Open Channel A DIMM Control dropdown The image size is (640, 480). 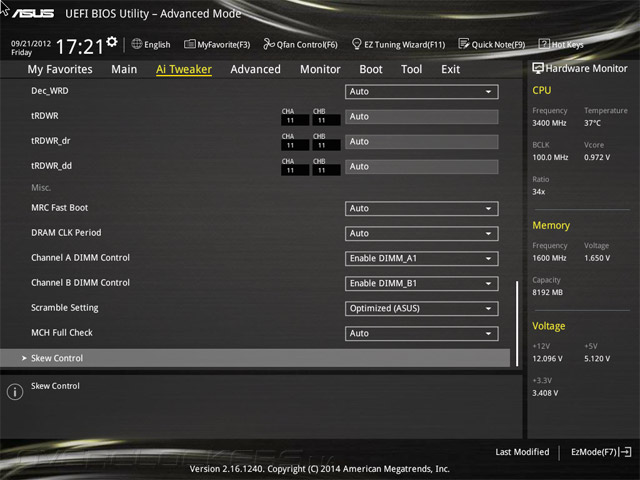pyautogui.click(x=421, y=258)
